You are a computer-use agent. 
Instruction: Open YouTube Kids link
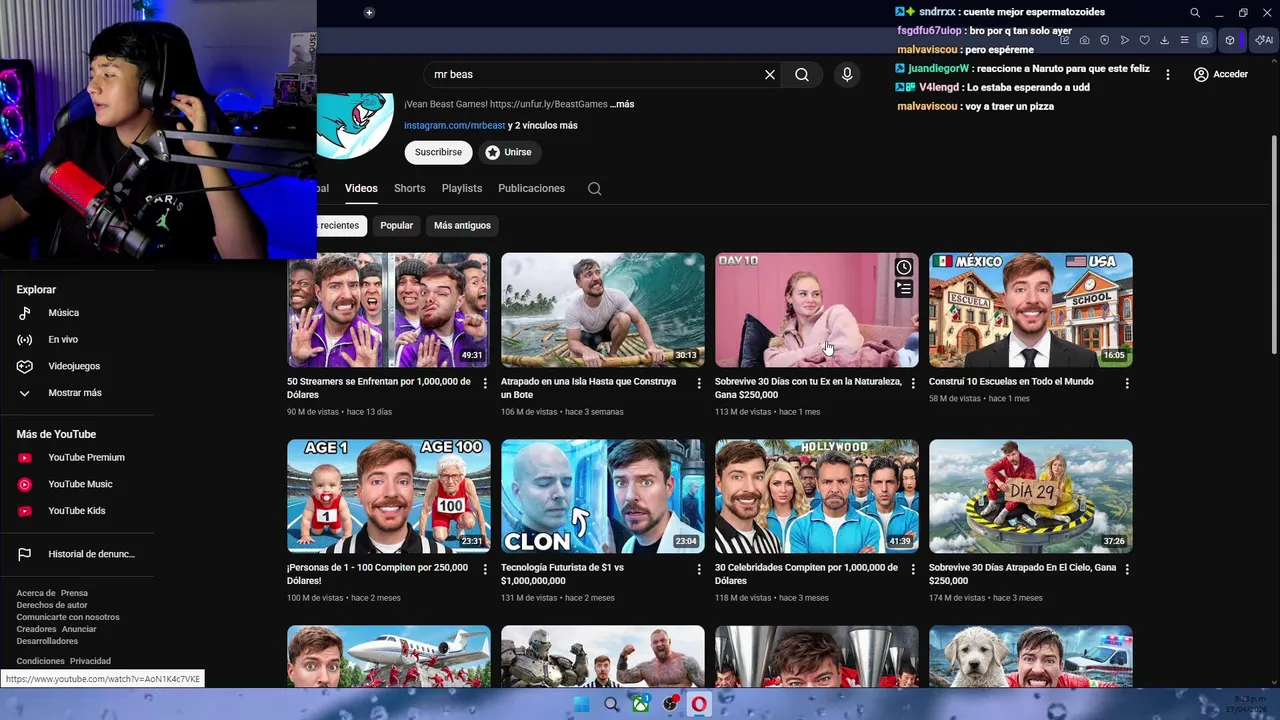point(77,511)
